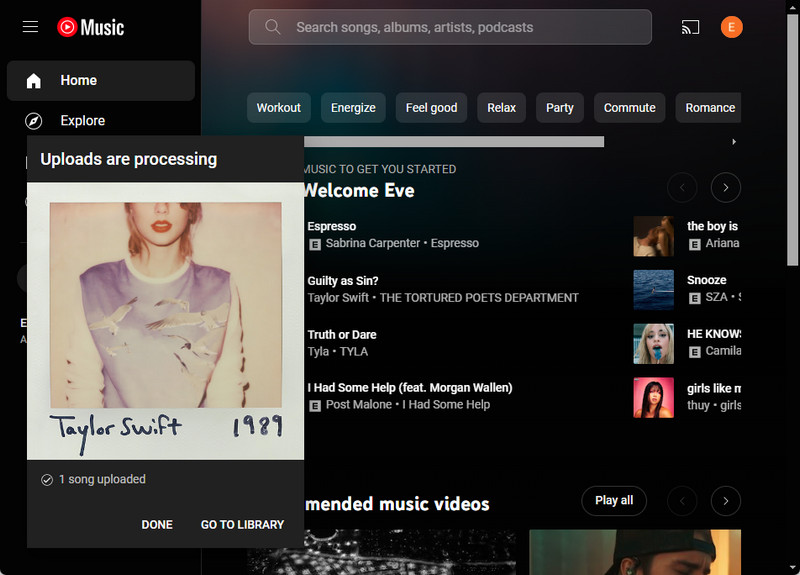The height and width of the screenshot is (575, 800).
Task: Click the explicit badge beside Camila
Action: point(694,352)
